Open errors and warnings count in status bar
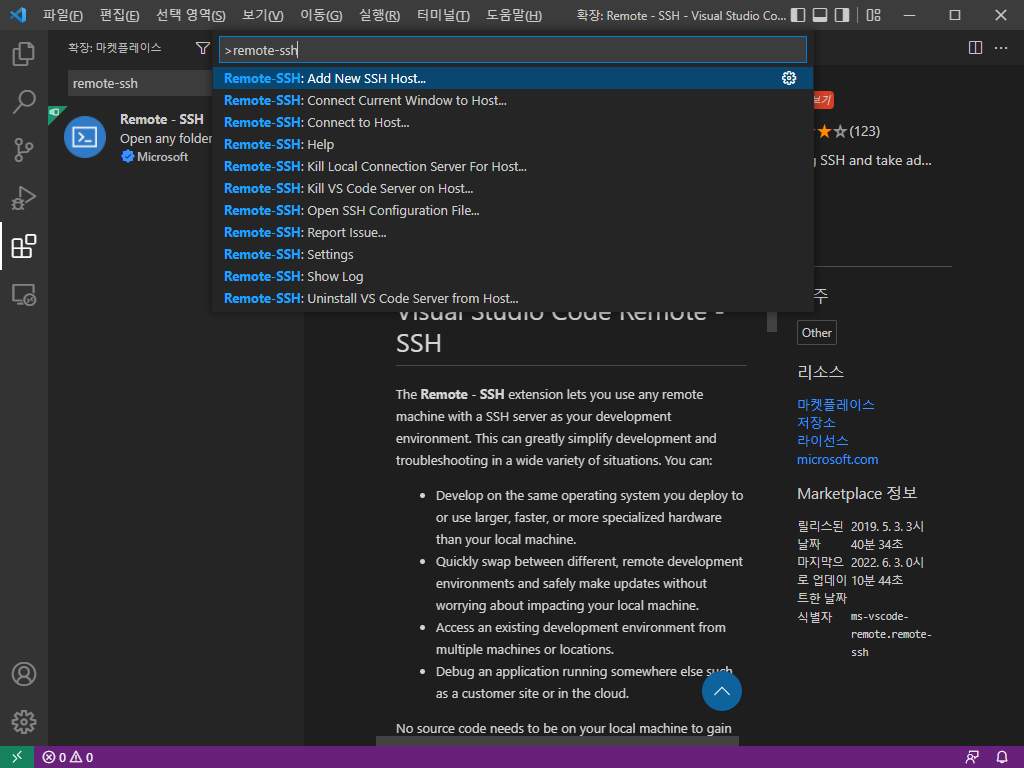This screenshot has width=1024, height=768. click(68, 758)
